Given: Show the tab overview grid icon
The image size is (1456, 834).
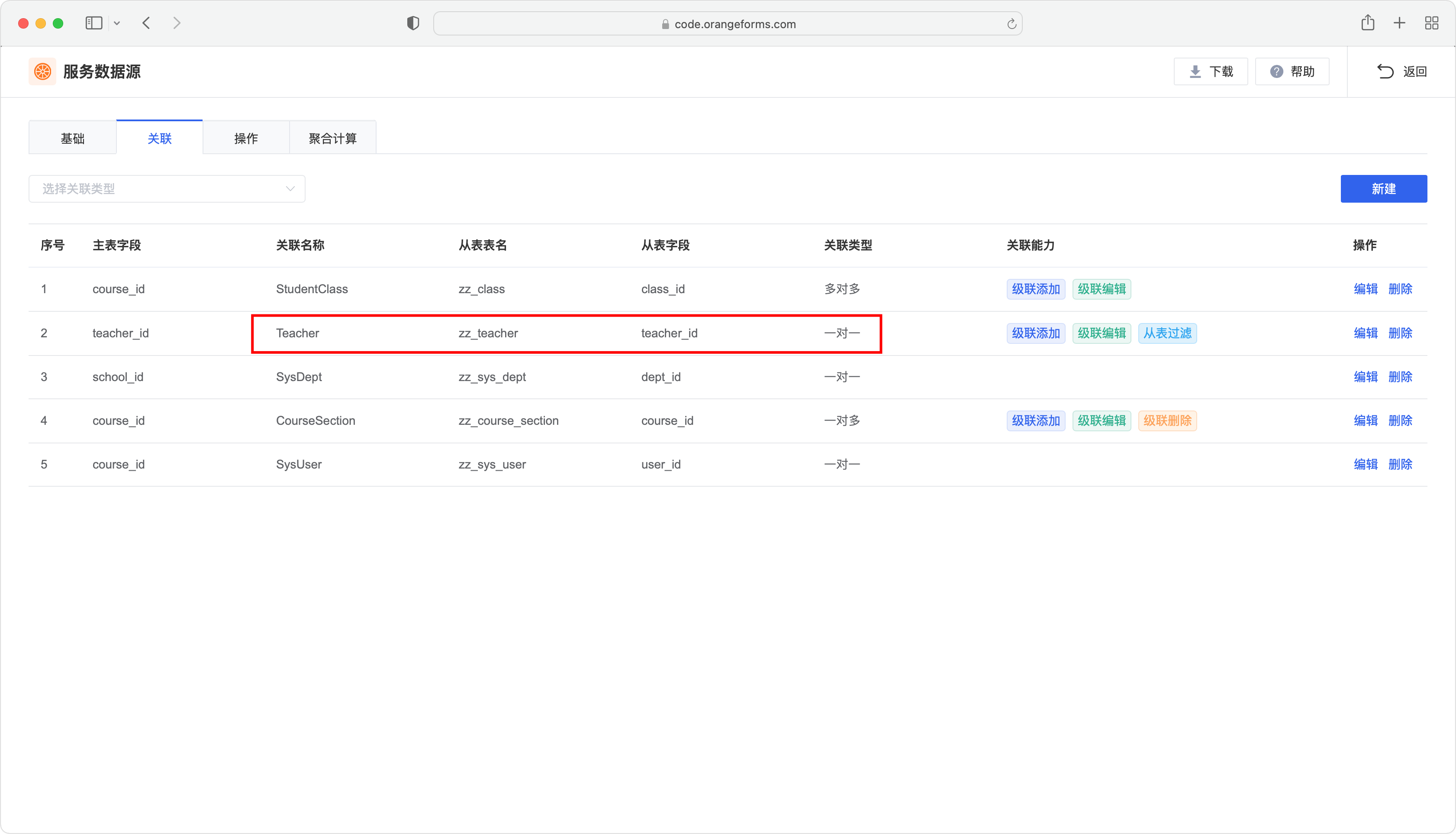Looking at the screenshot, I should (1431, 23).
